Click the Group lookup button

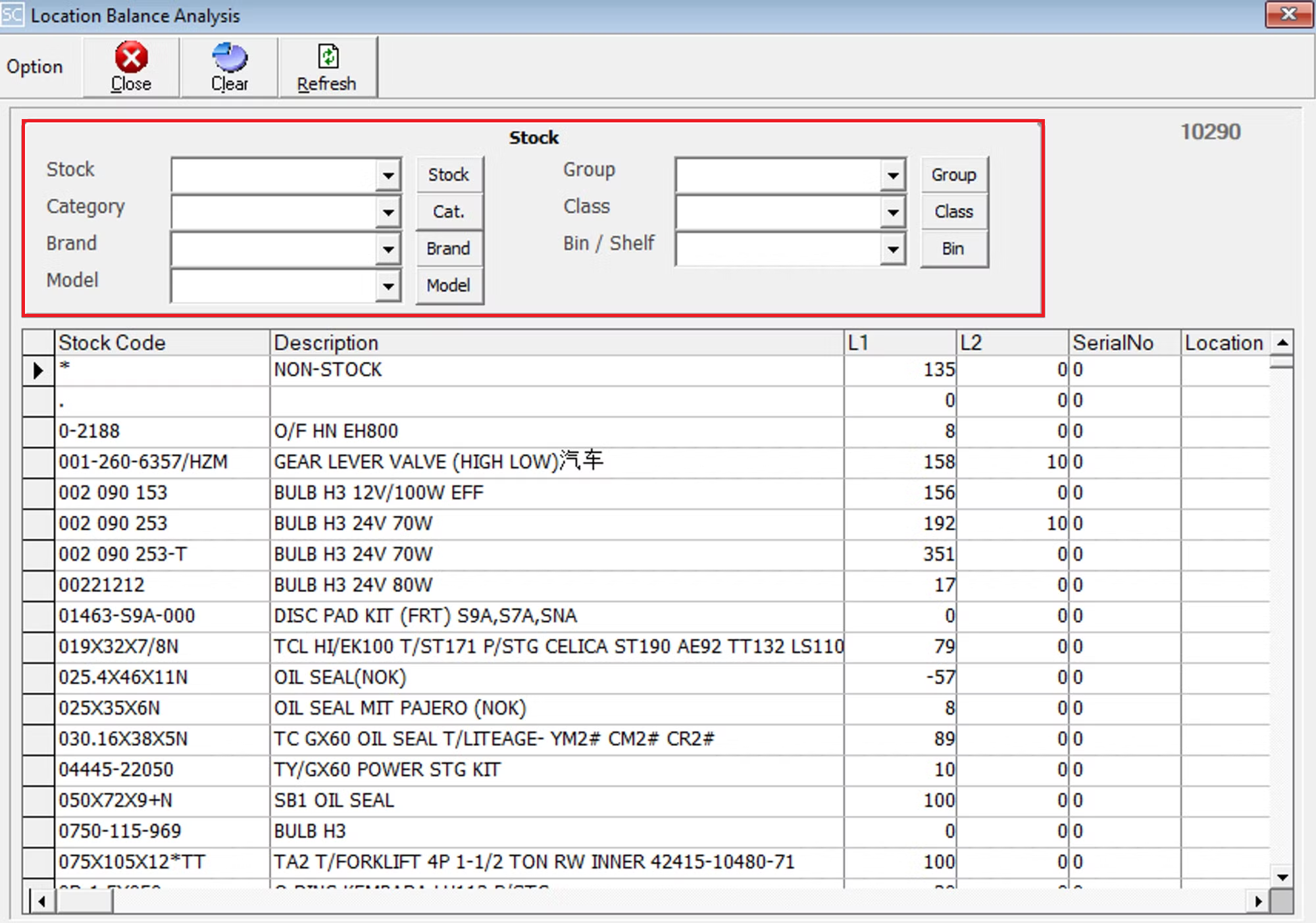[x=953, y=174]
